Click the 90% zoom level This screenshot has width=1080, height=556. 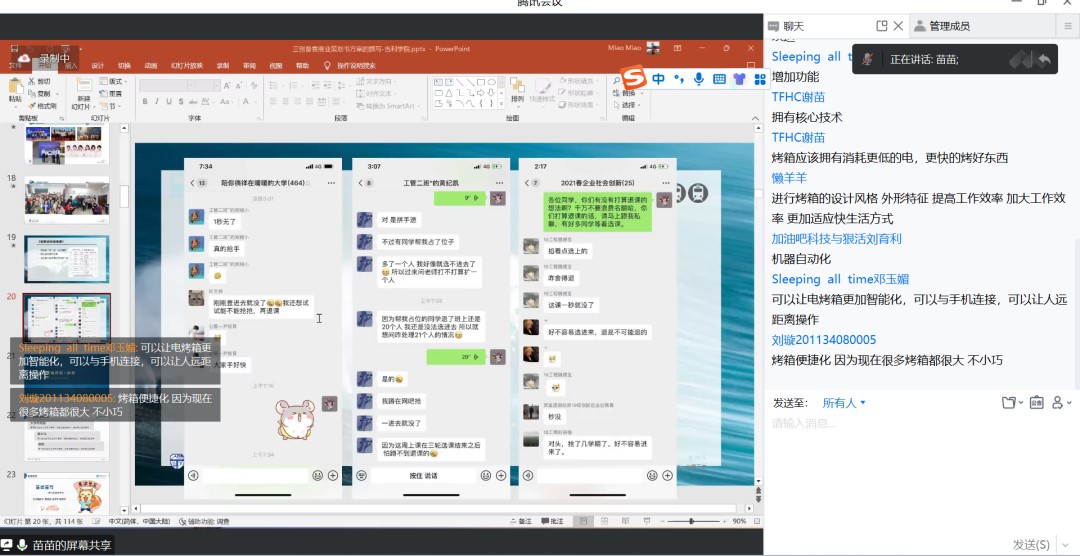739,522
